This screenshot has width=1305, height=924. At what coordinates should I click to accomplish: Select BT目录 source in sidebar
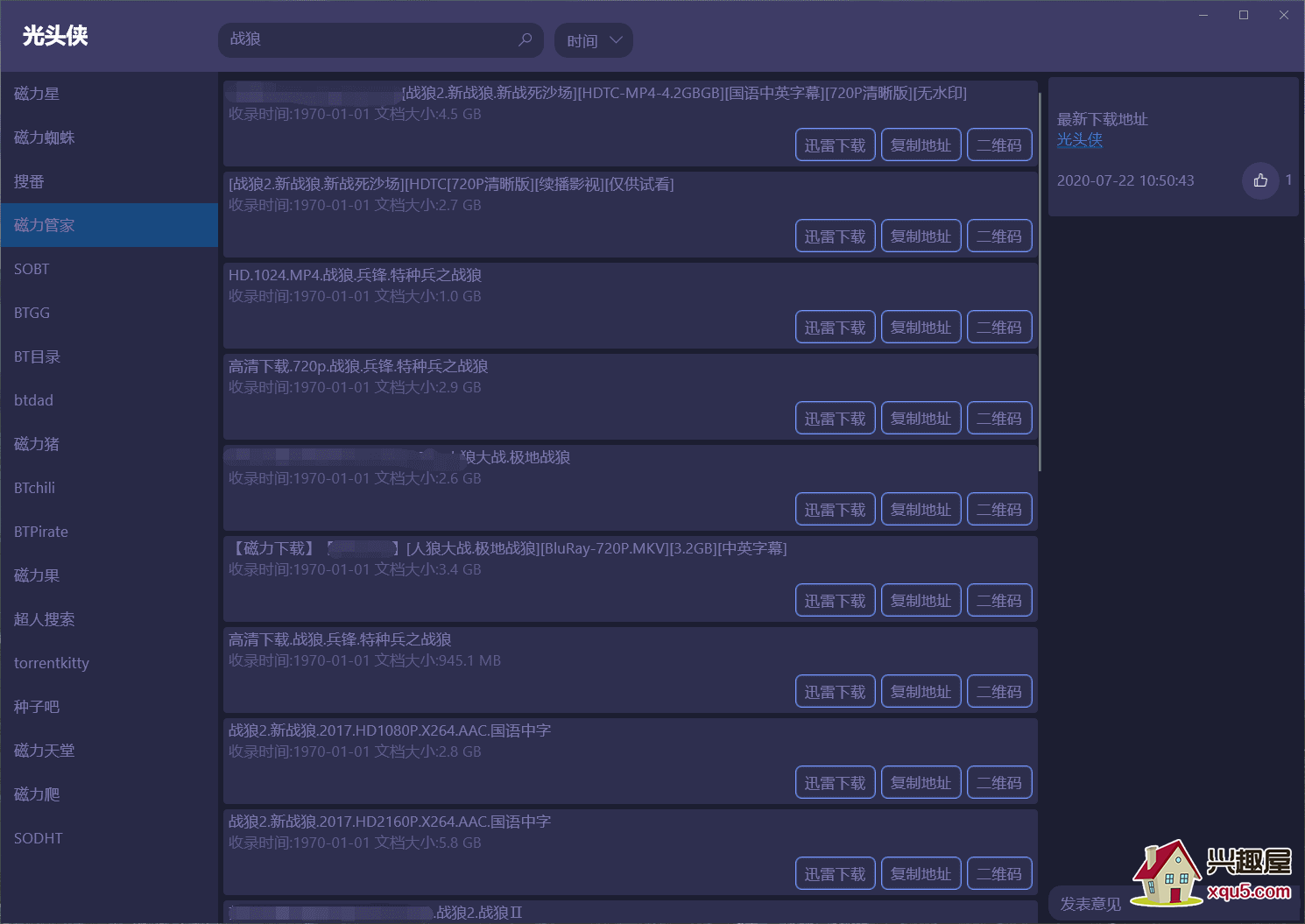tap(109, 356)
